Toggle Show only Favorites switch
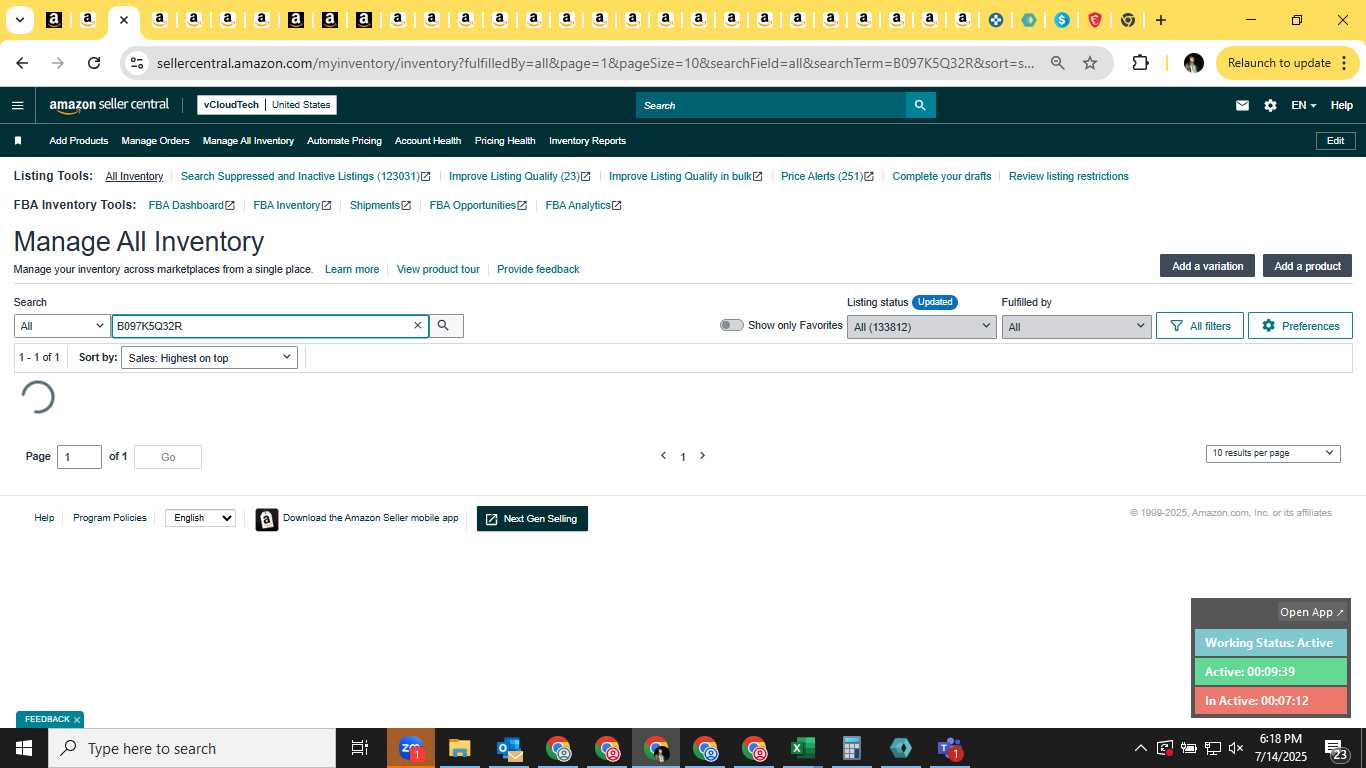The height and width of the screenshot is (768, 1366). click(x=732, y=325)
